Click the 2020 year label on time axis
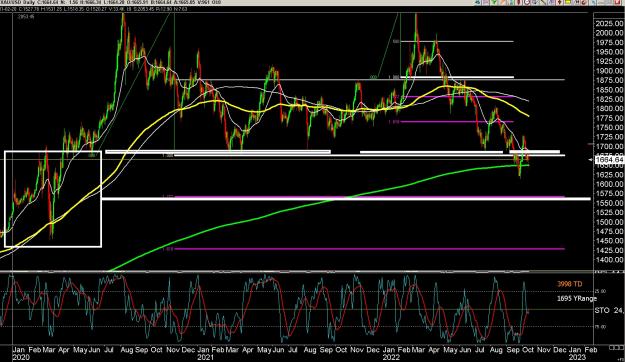The width and height of the screenshot is (625, 362). tap(21, 358)
